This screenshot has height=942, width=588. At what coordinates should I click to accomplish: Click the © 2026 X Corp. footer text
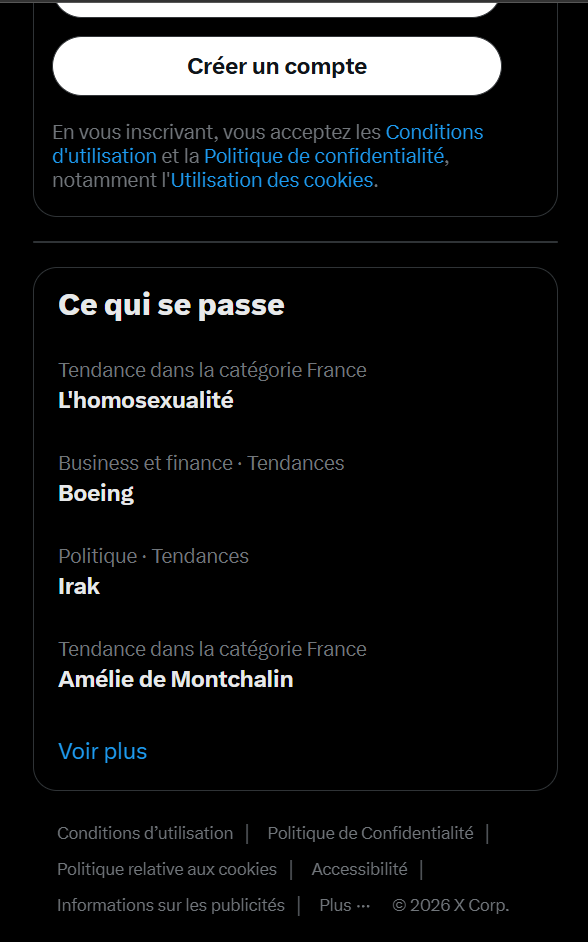pyautogui.click(x=450, y=905)
